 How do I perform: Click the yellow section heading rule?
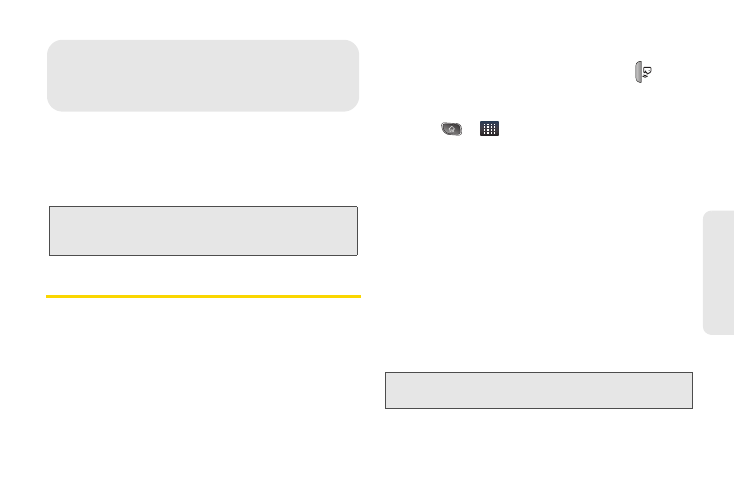tap(203, 296)
